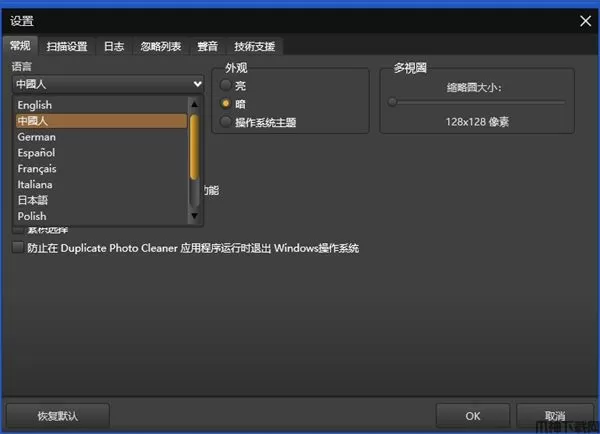The width and height of the screenshot is (600, 434).
Task: Select the 暗 appearance radio button
Action: (x=226, y=104)
